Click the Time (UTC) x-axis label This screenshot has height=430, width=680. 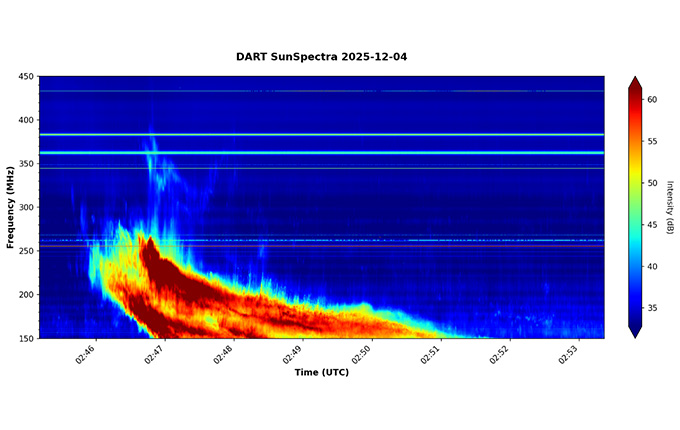click(321, 372)
